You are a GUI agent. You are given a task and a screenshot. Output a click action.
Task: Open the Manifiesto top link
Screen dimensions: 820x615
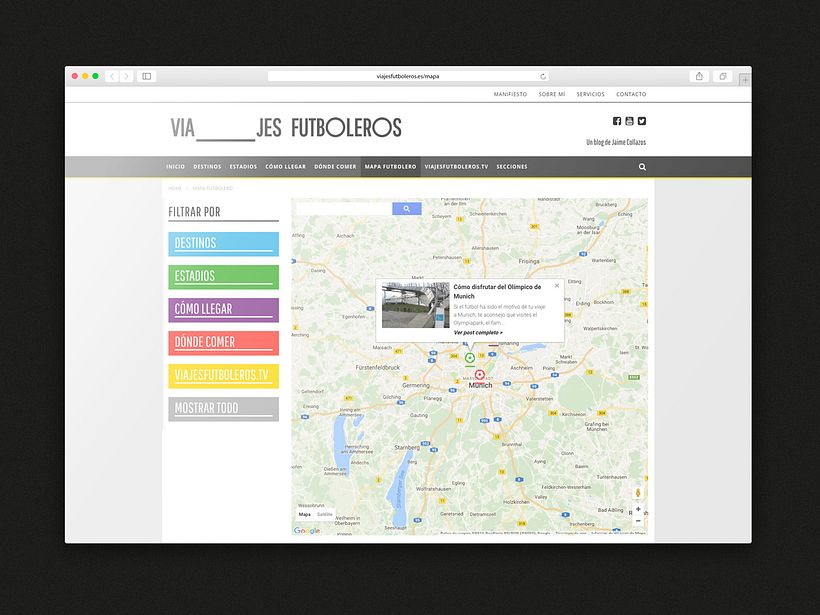click(510, 94)
